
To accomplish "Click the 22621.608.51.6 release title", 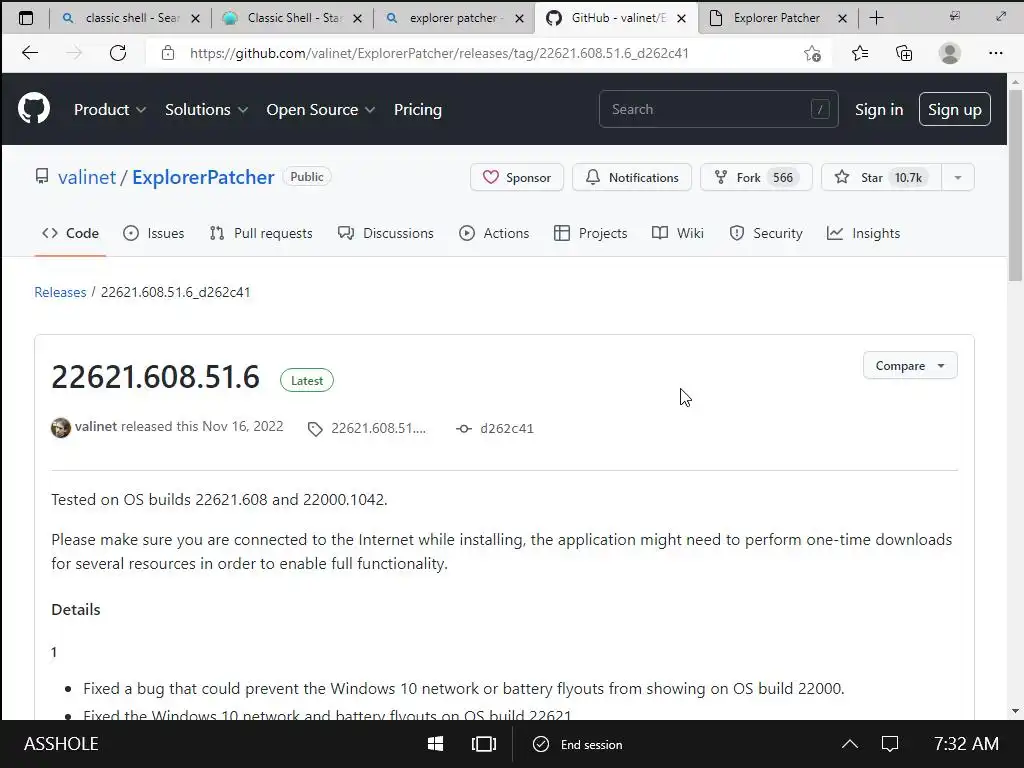I will point(155,377).
